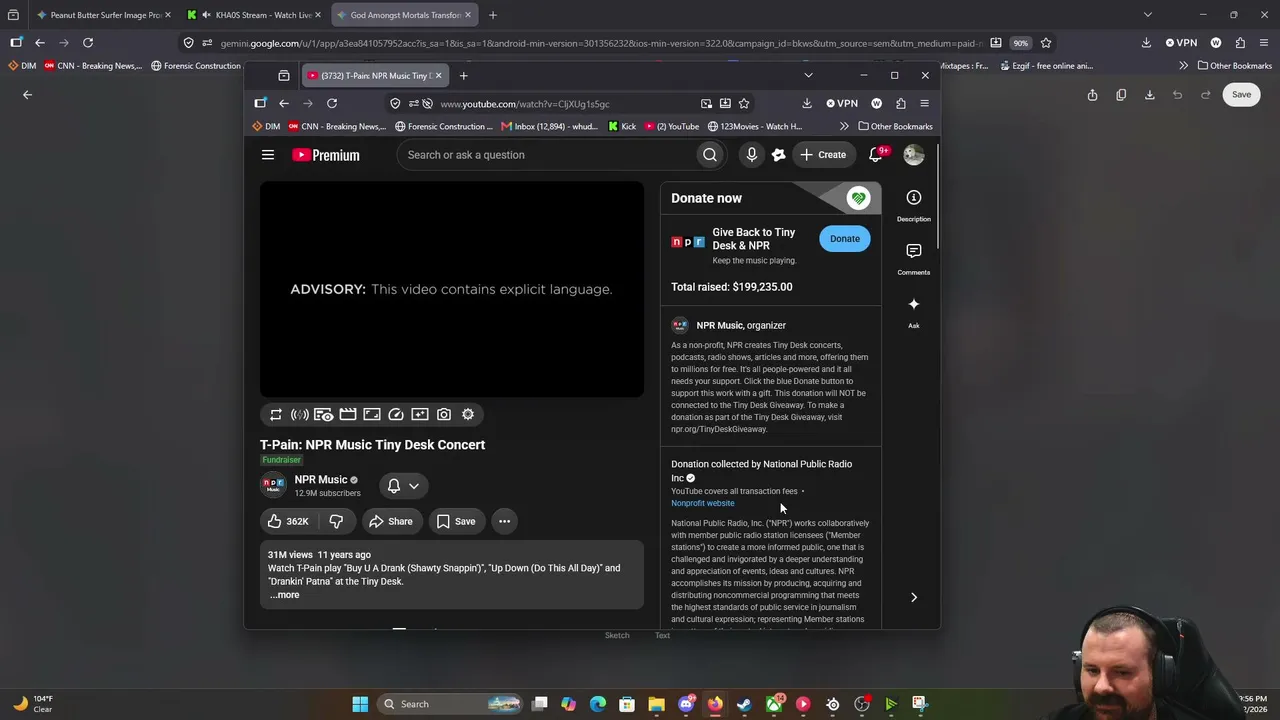Open more actions three-dot menu
The height and width of the screenshot is (720, 1280).
[505, 521]
